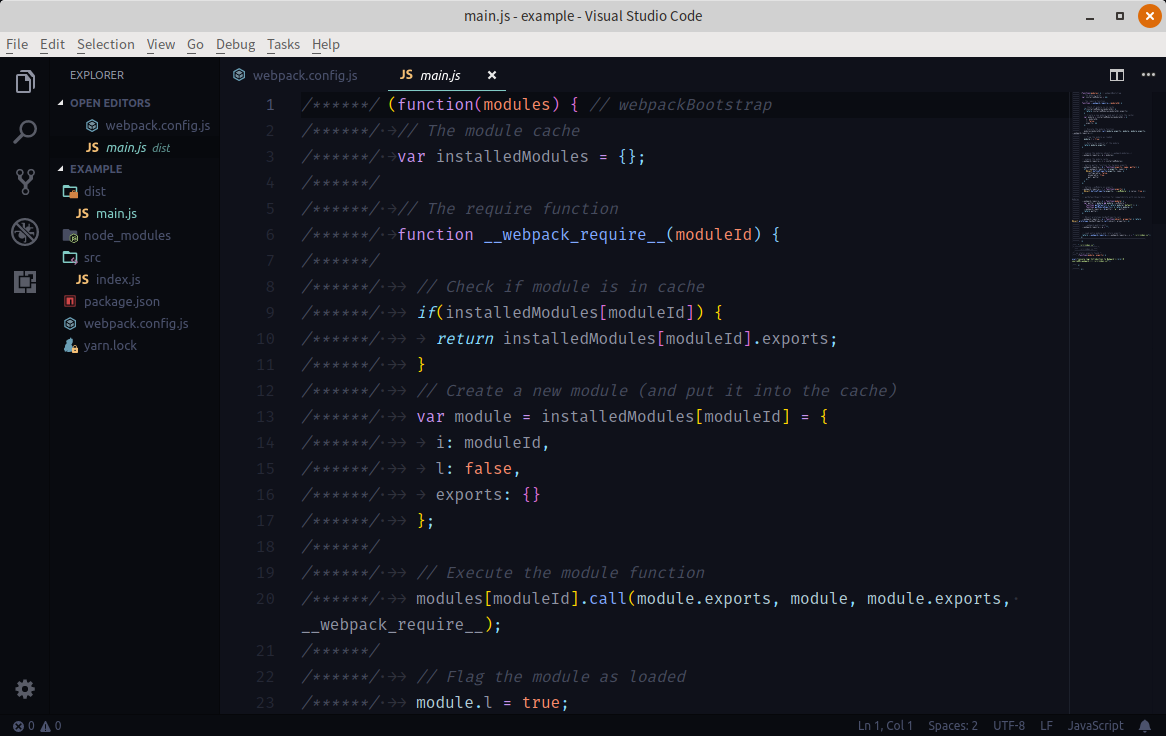Maximize the Visual Studio Code window
The image size is (1166, 736).
(1119, 16)
